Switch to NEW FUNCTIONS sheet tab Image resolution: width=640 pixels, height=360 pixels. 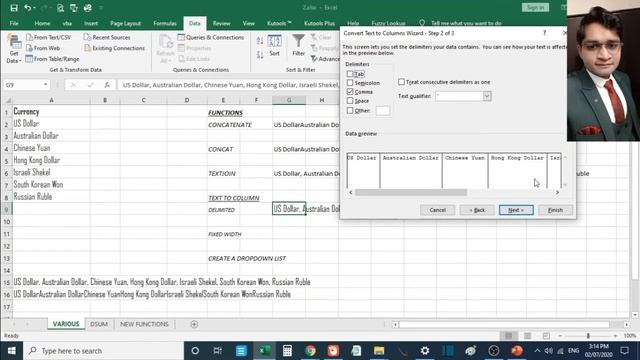(x=144, y=324)
